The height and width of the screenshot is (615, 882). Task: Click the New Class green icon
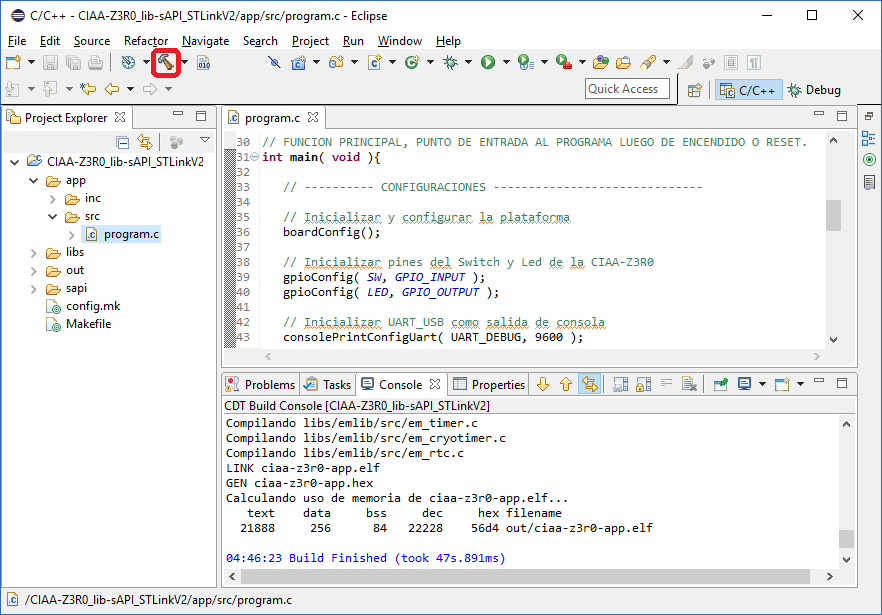[412, 62]
